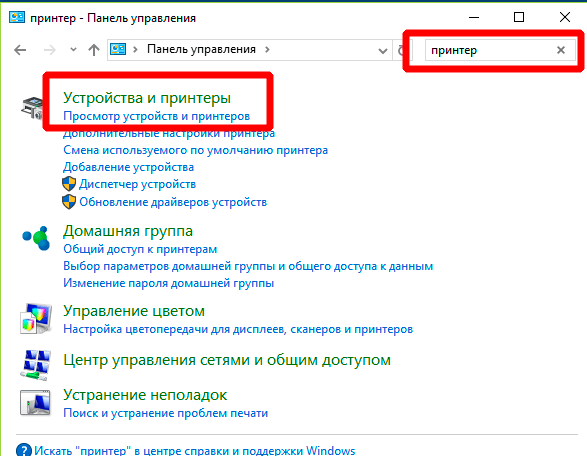The height and width of the screenshot is (456, 587).
Task: Open 'Диспетчер устройств' link
Action: tap(137, 184)
